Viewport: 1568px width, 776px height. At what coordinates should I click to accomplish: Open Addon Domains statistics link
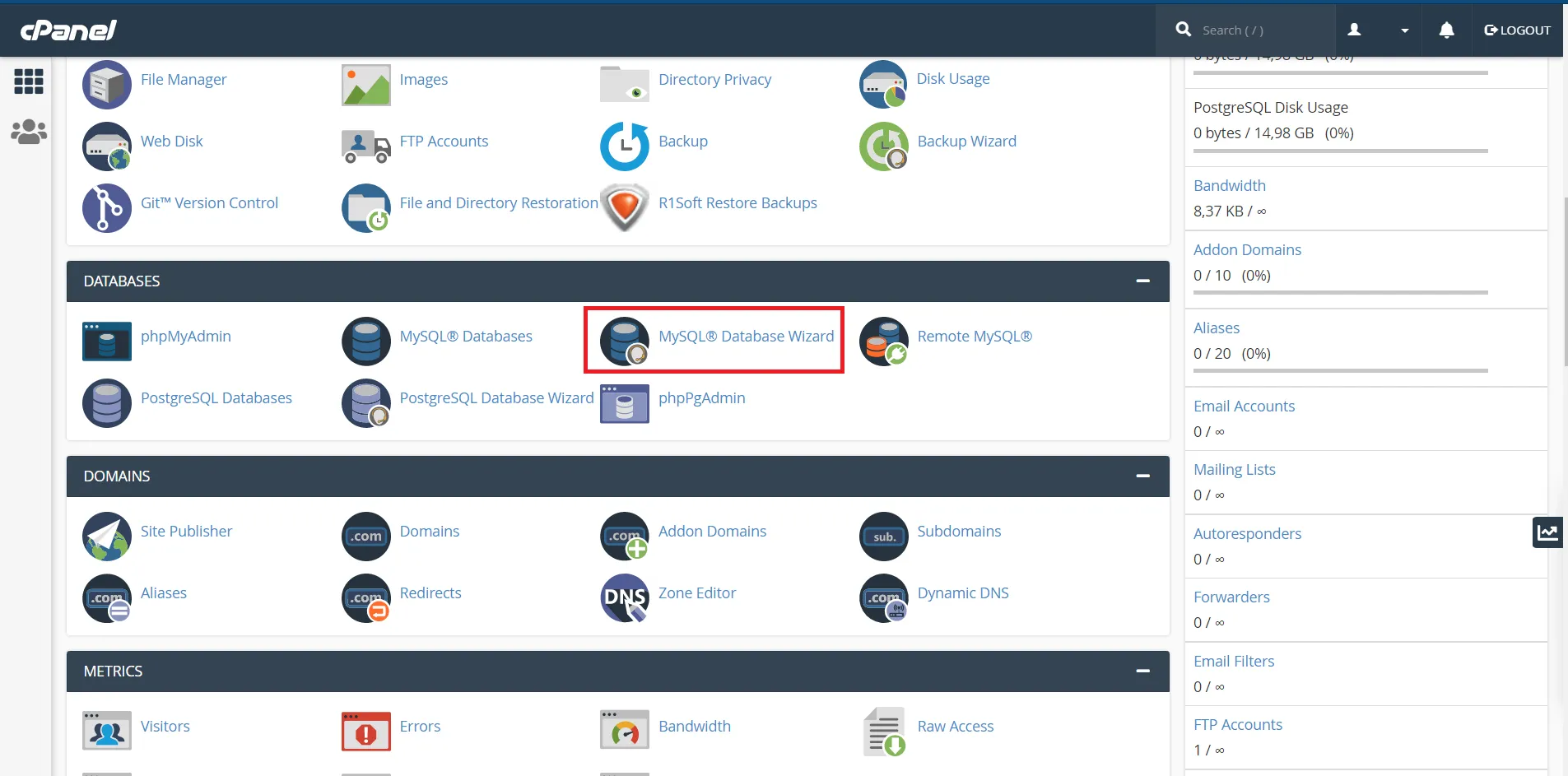pyautogui.click(x=1247, y=250)
